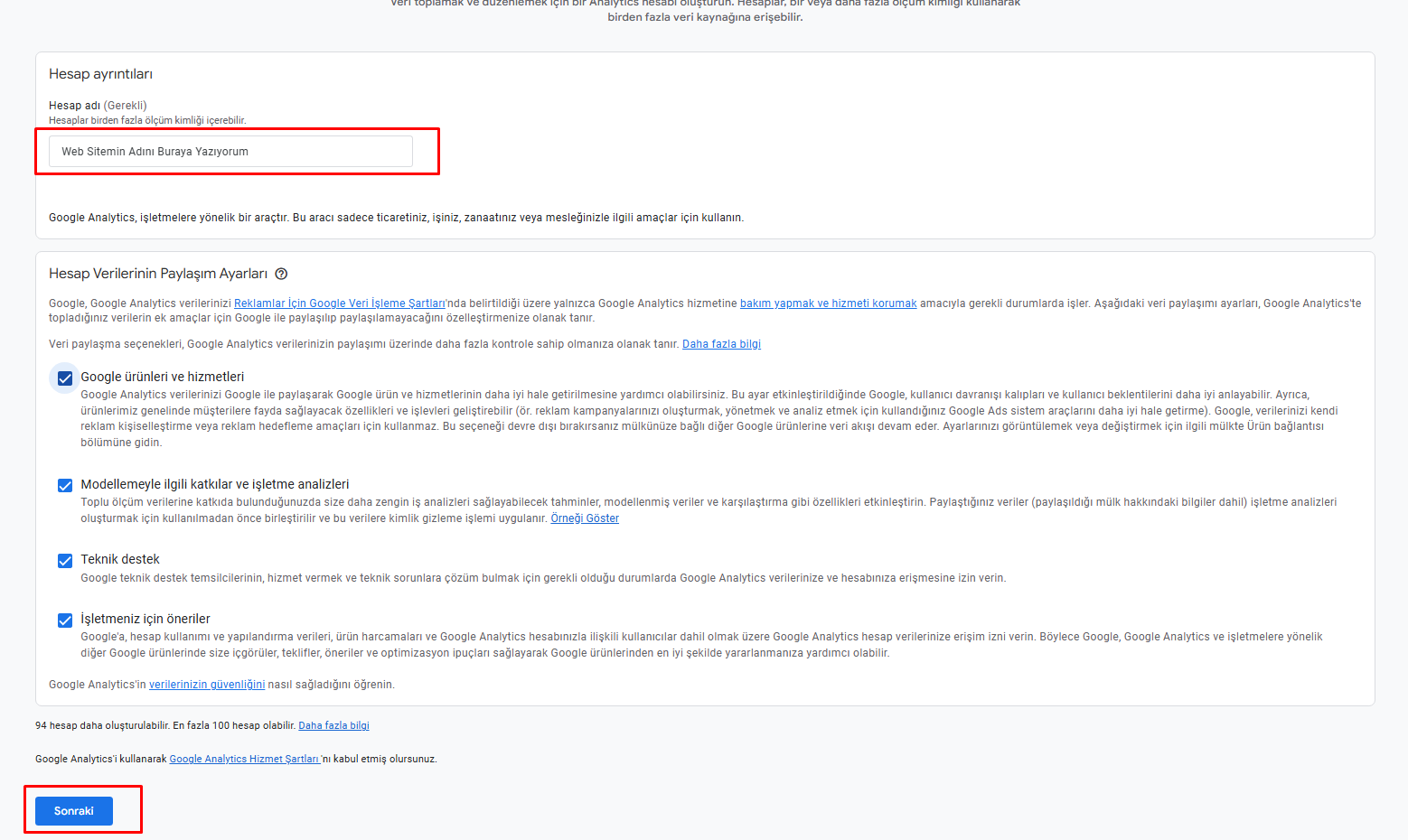Viewport: 1408px width, 840px height.
Task: Click the 'Google ürünleri ve hizmetleri' label text
Action: point(163,377)
